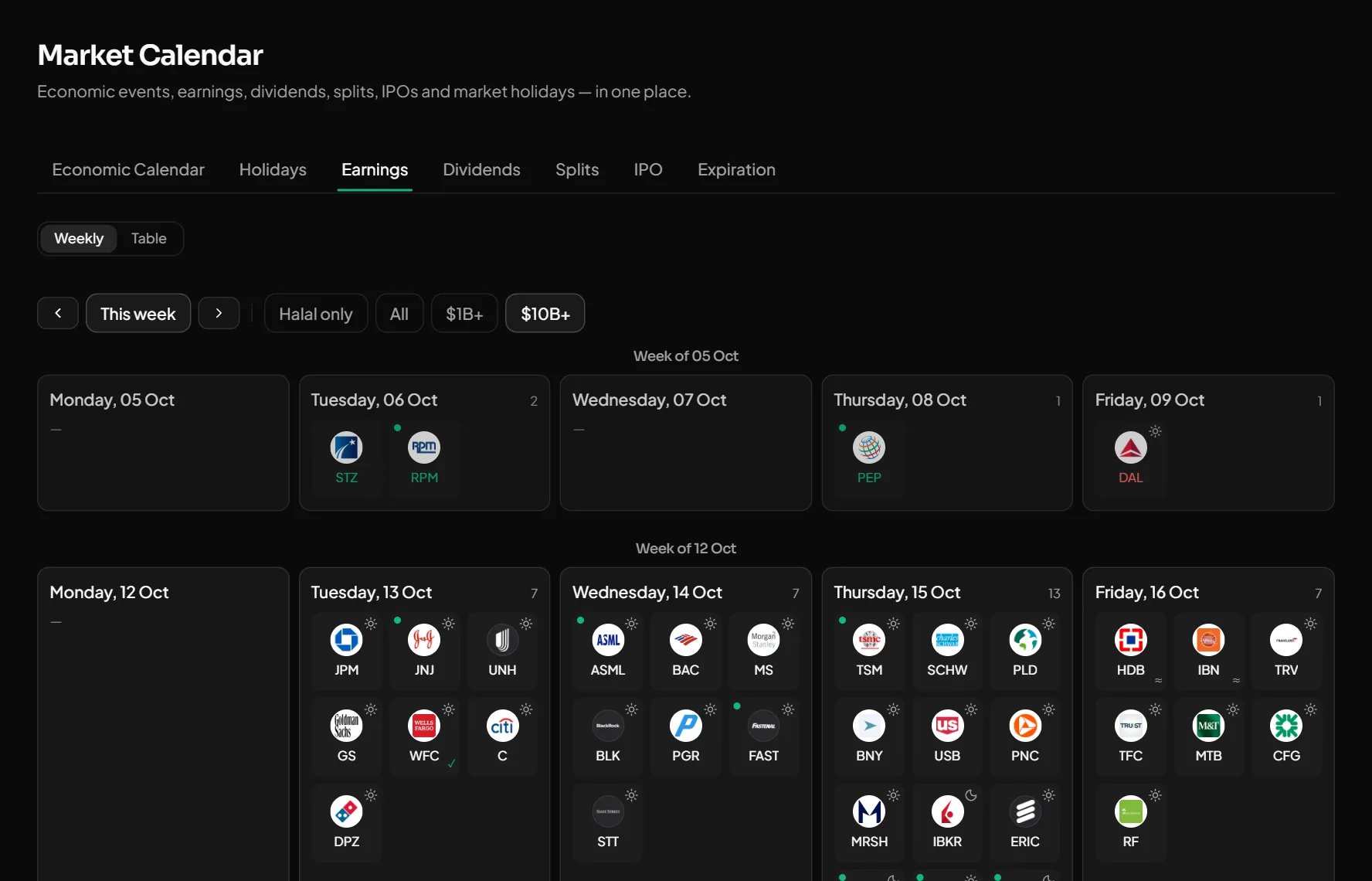Screen dimensions: 1372x881
Task: Click the SCHW ticker tile
Action: [x=947, y=651]
